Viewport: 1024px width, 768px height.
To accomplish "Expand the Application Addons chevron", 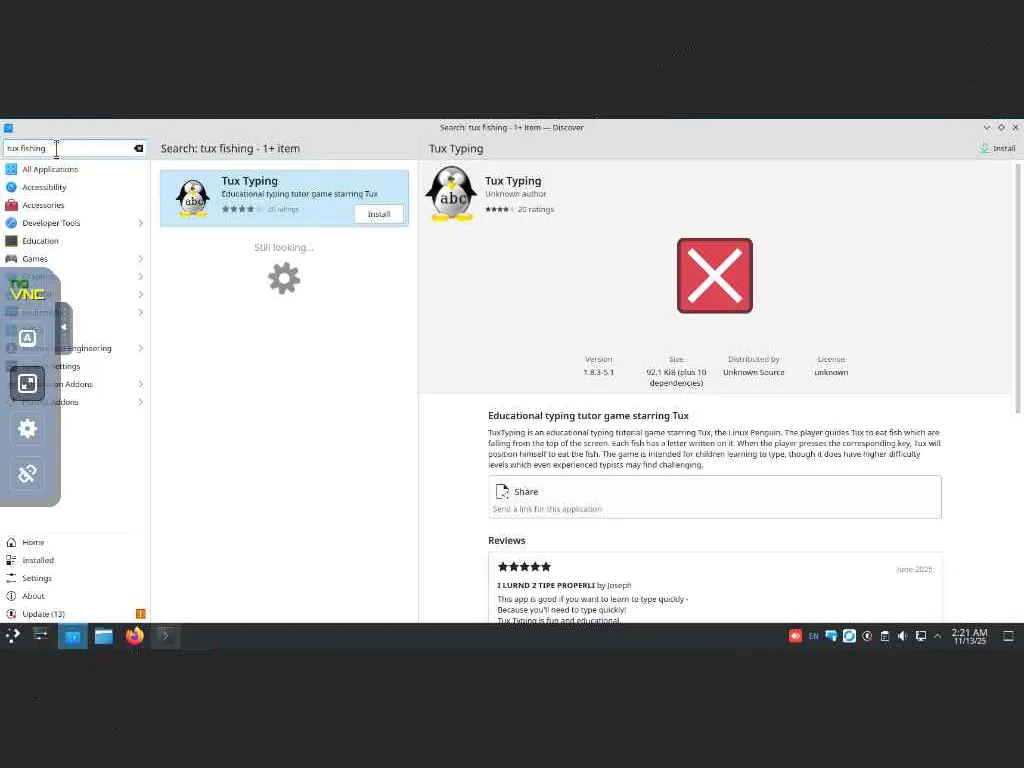I will click(x=140, y=384).
